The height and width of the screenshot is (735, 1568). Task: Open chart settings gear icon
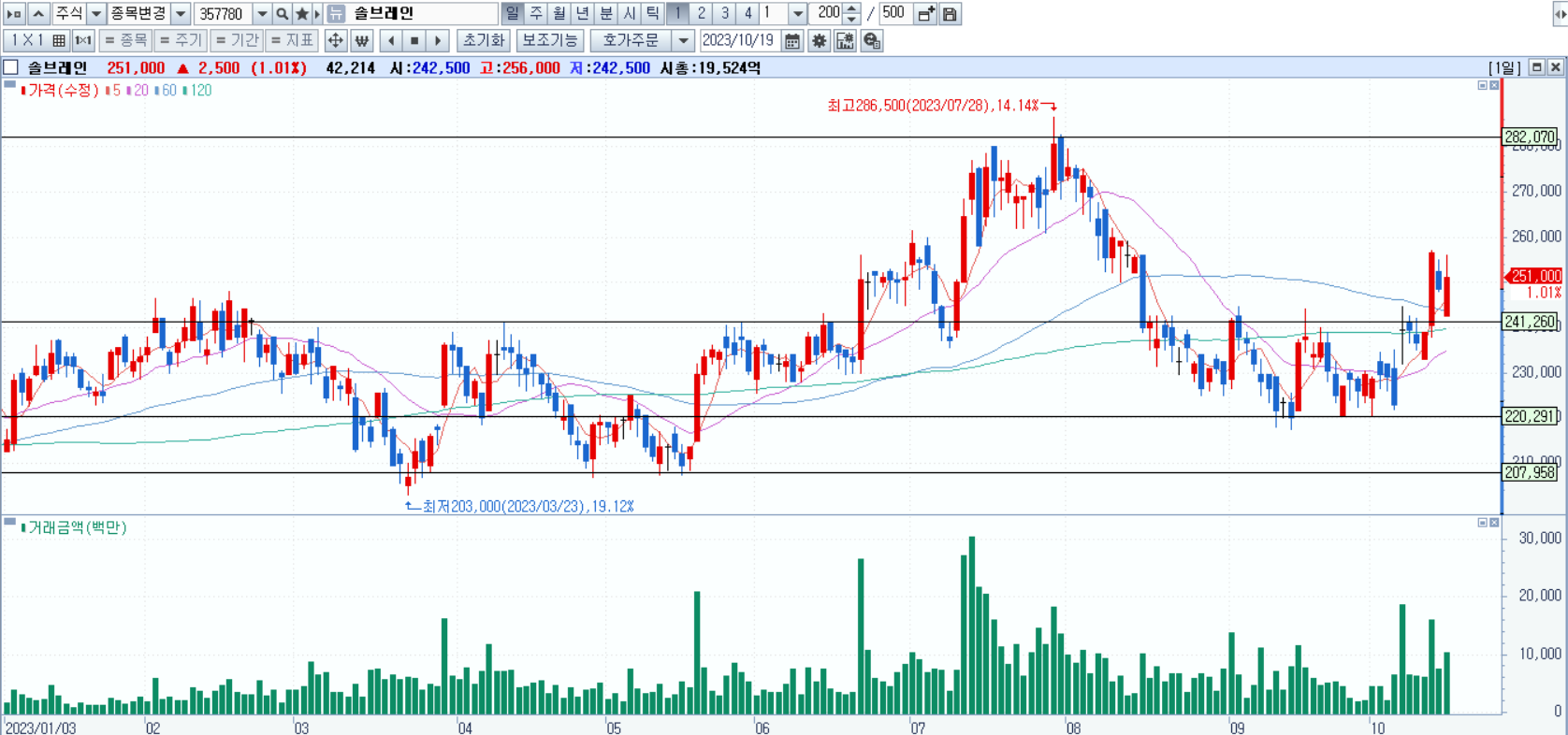tap(819, 41)
